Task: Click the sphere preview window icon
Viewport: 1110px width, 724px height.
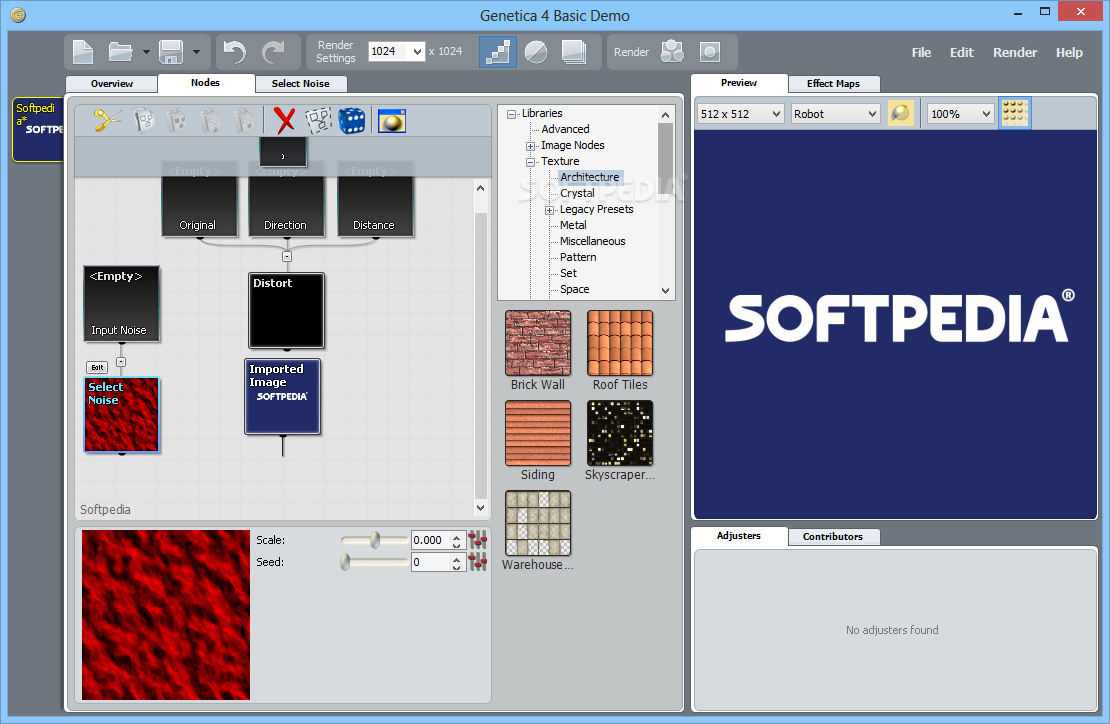Action: tap(391, 121)
